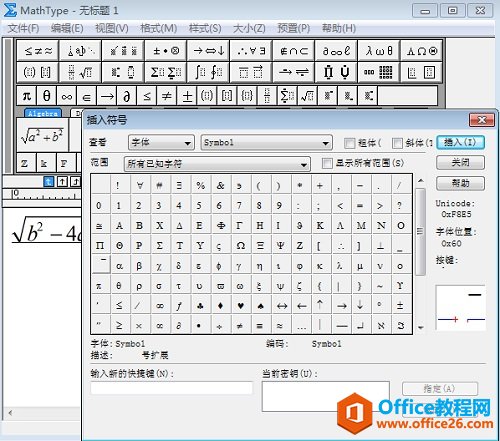
Task: Open the uppercase Greek palette (ΛΩ)
Action: tap(421, 51)
